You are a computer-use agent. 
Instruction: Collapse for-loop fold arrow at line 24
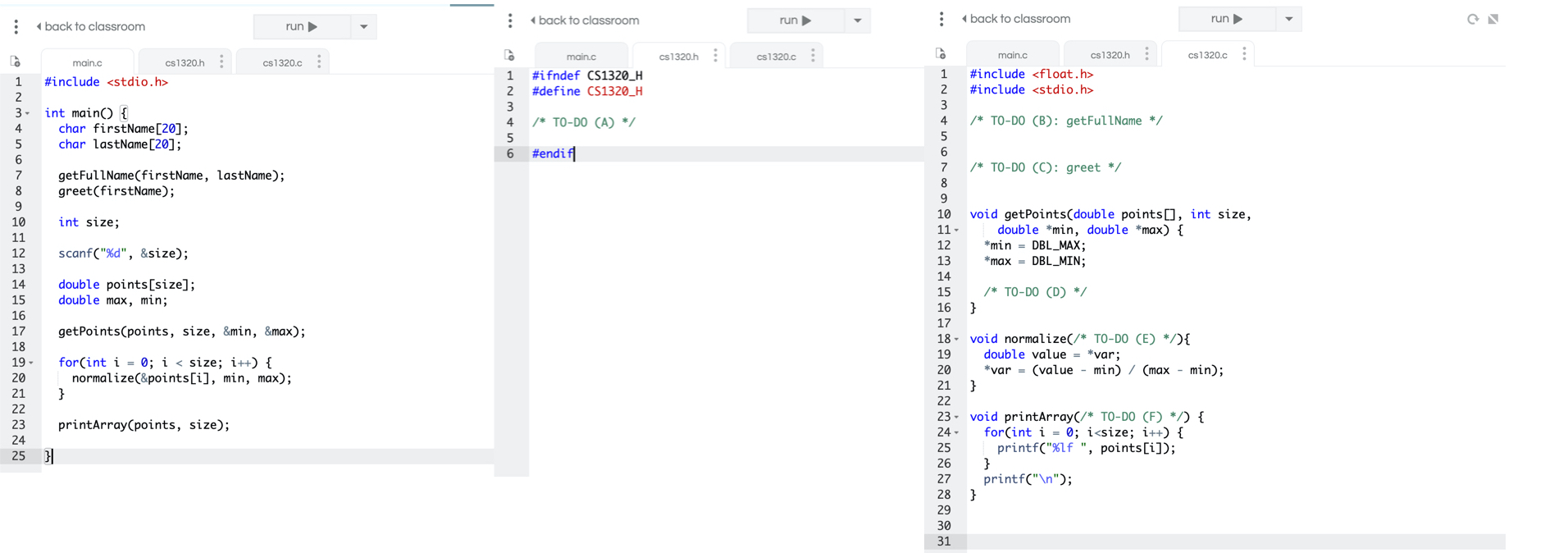957,432
